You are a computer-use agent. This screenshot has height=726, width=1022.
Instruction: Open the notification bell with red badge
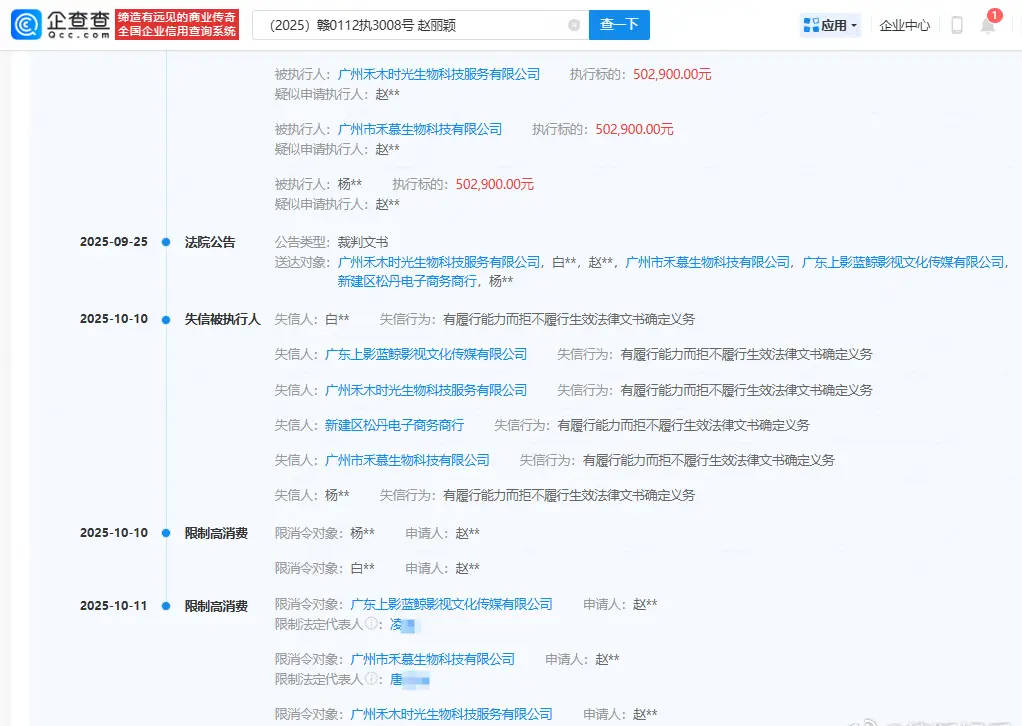click(x=988, y=25)
